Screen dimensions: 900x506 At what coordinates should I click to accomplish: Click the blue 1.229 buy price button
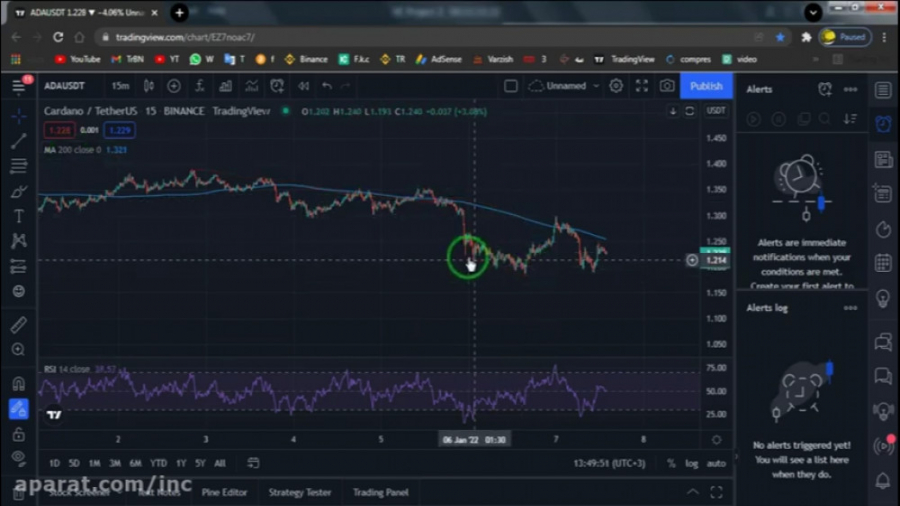119,130
